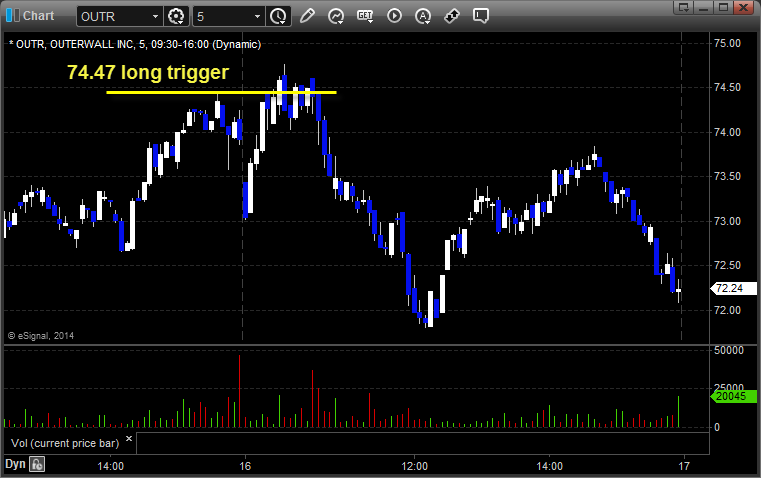Click the 20045 volume value marker

point(733,396)
